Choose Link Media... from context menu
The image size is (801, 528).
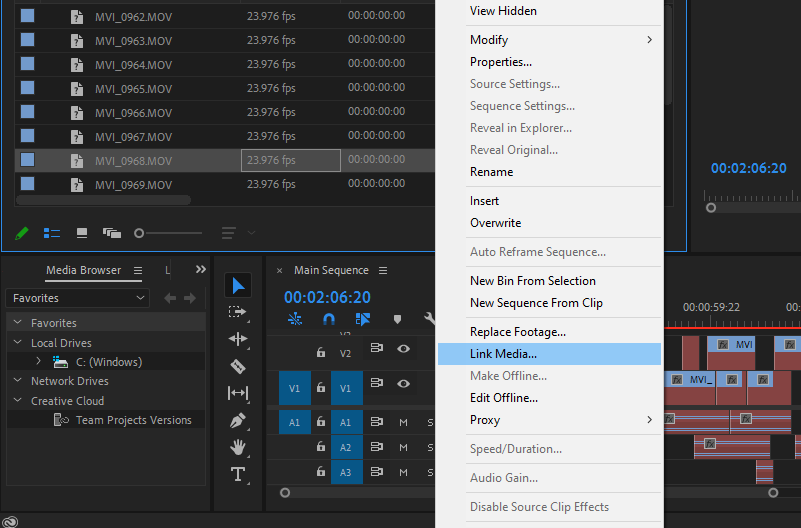(503, 354)
